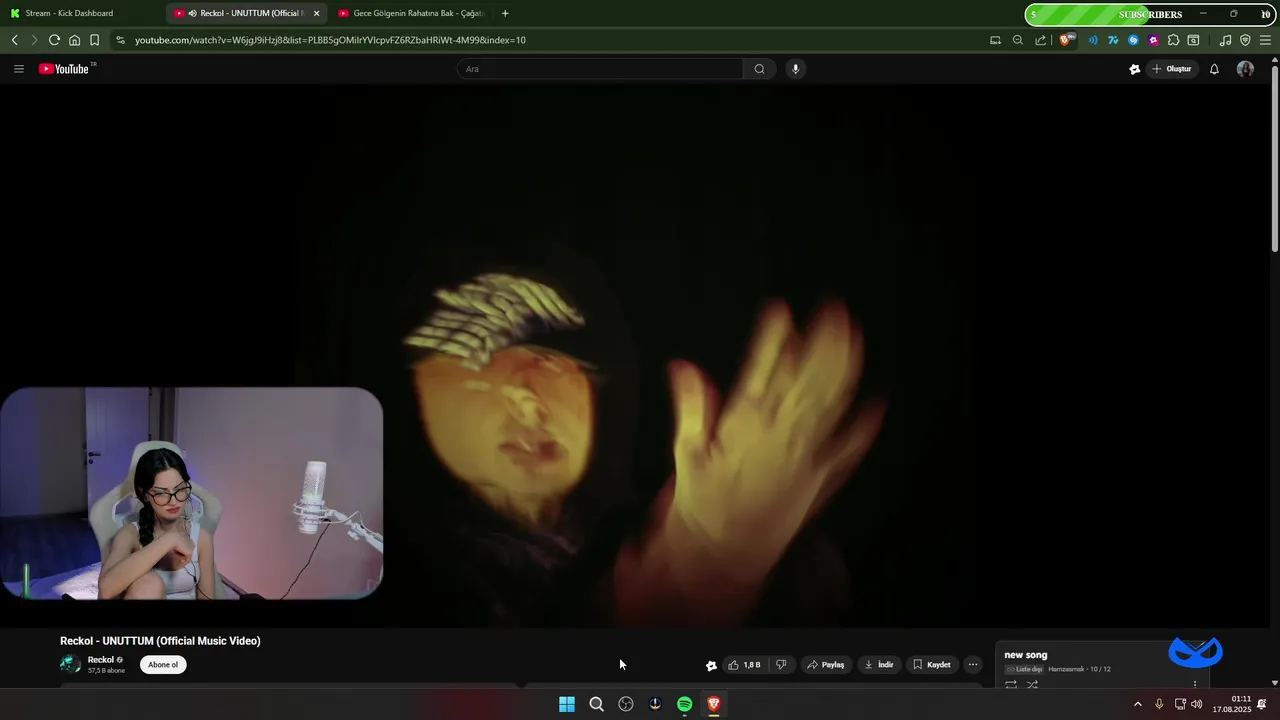Click the zoom-out magnifier icon in address bar
The width and height of the screenshot is (1280, 720).
pos(1018,40)
